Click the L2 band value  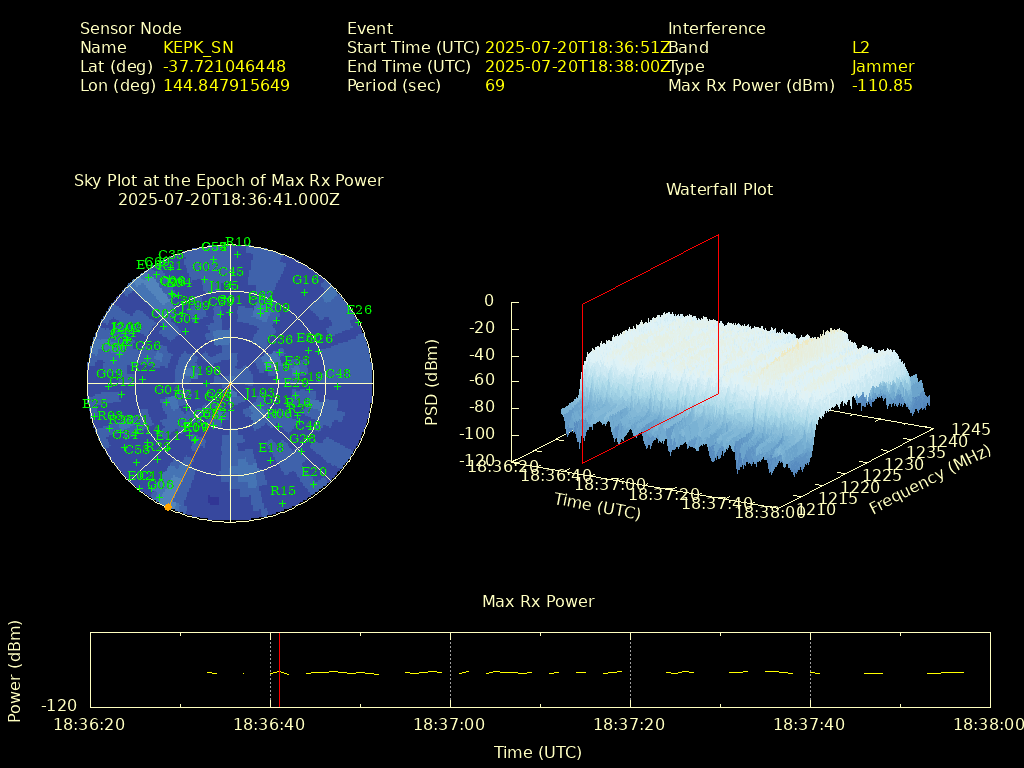860,47
